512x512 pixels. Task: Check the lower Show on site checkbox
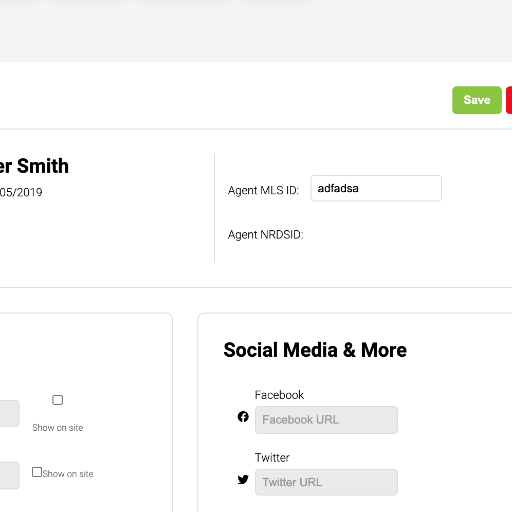coord(37,472)
